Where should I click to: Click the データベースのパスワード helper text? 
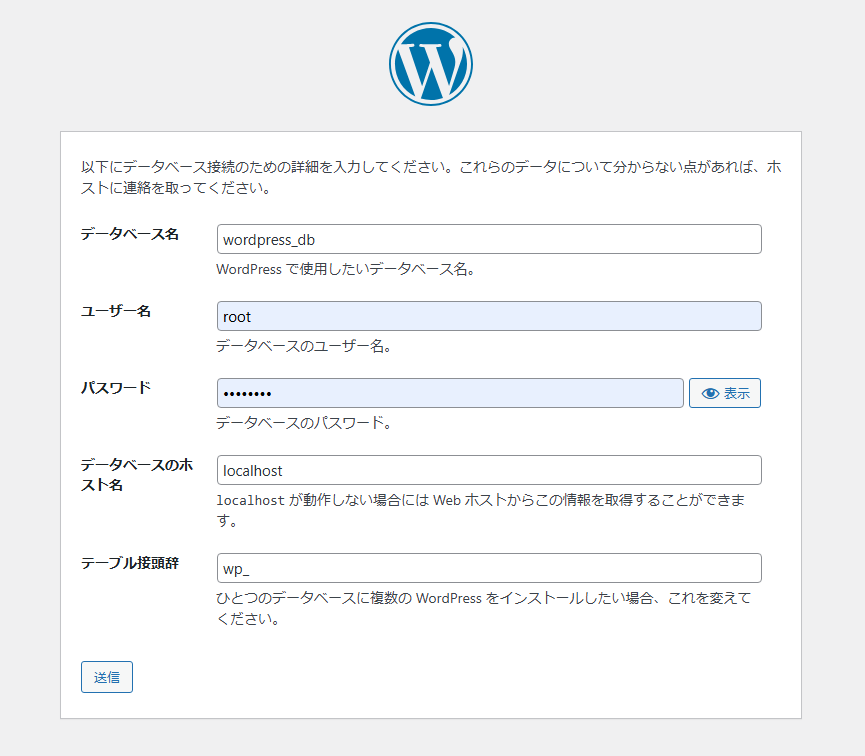[303, 423]
